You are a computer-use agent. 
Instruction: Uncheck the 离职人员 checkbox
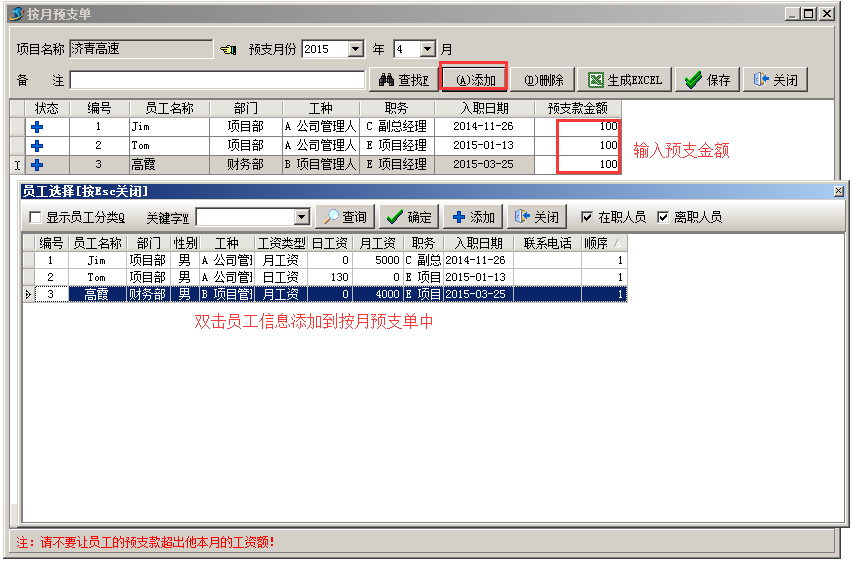[662, 217]
